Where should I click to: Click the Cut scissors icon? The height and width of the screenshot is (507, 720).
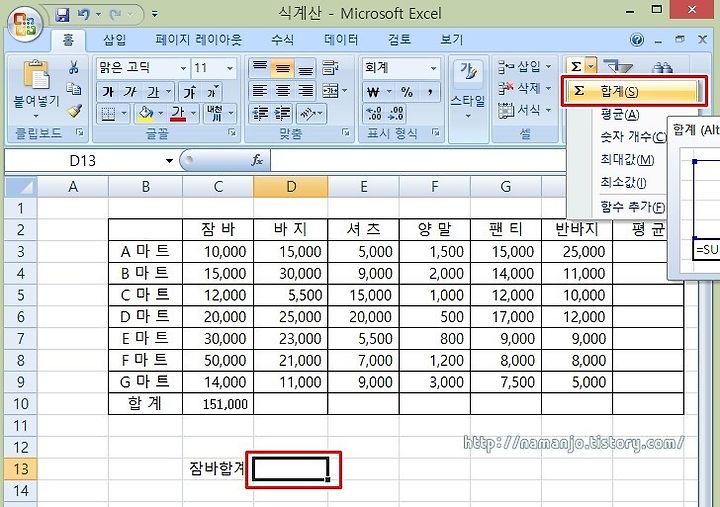pyautogui.click(x=73, y=68)
